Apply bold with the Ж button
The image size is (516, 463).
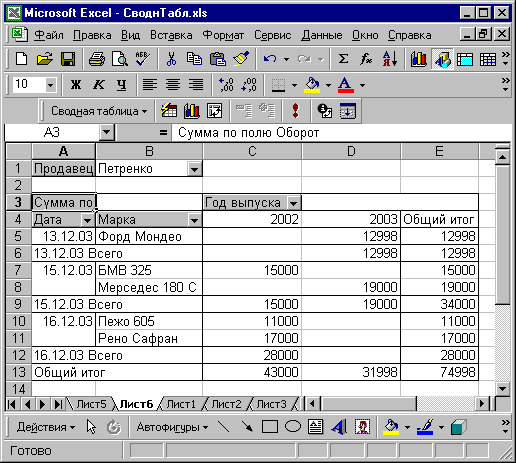click(x=76, y=85)
